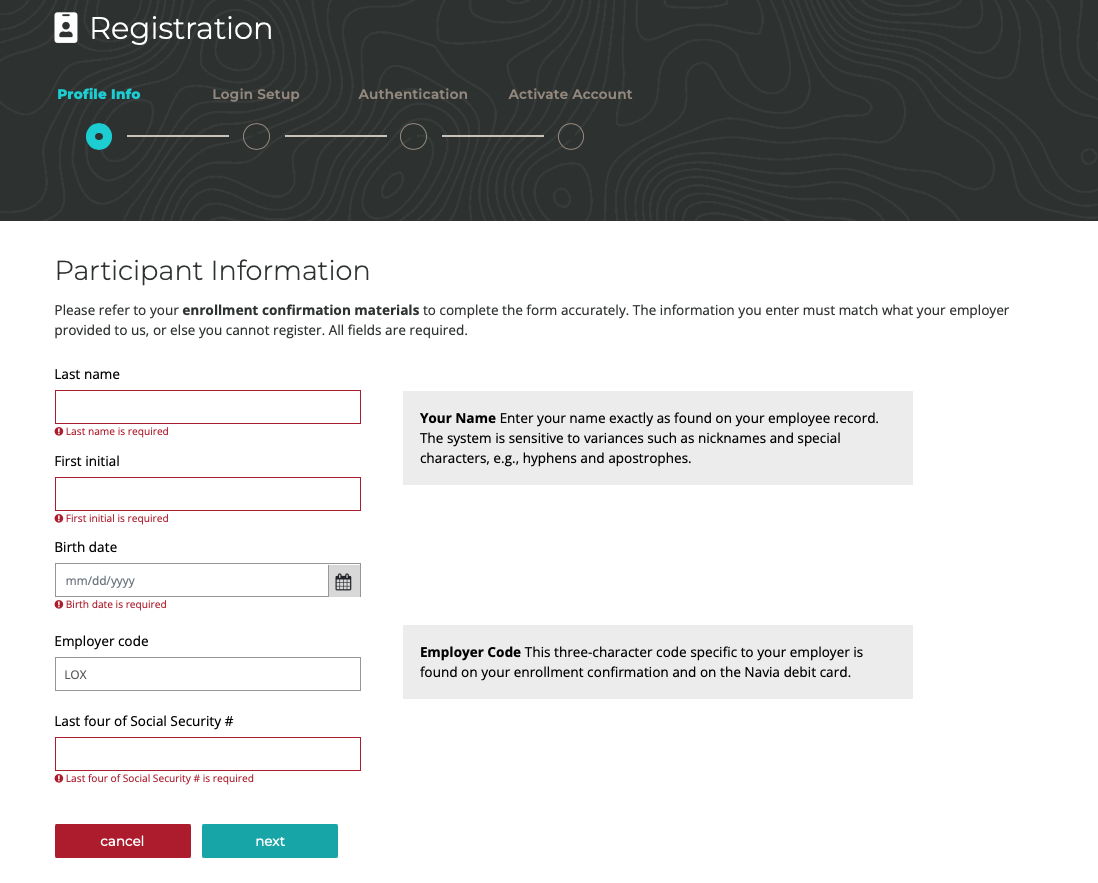Click the Social Security error warning icon
The image size is (1098, 883).
pos(59,779)
